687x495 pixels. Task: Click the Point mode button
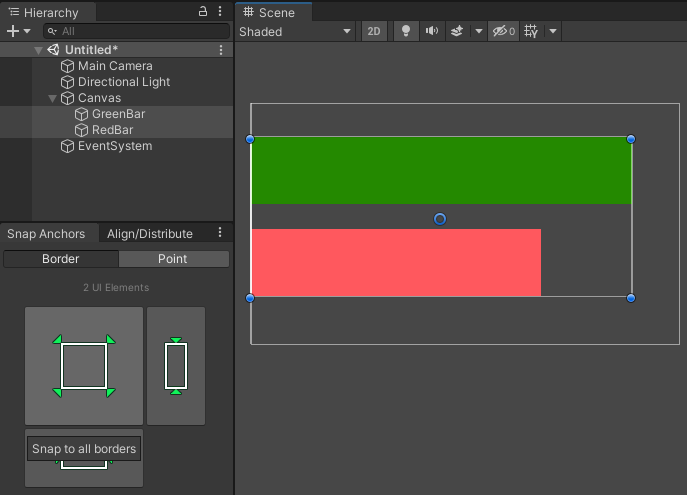click(173, 259)
